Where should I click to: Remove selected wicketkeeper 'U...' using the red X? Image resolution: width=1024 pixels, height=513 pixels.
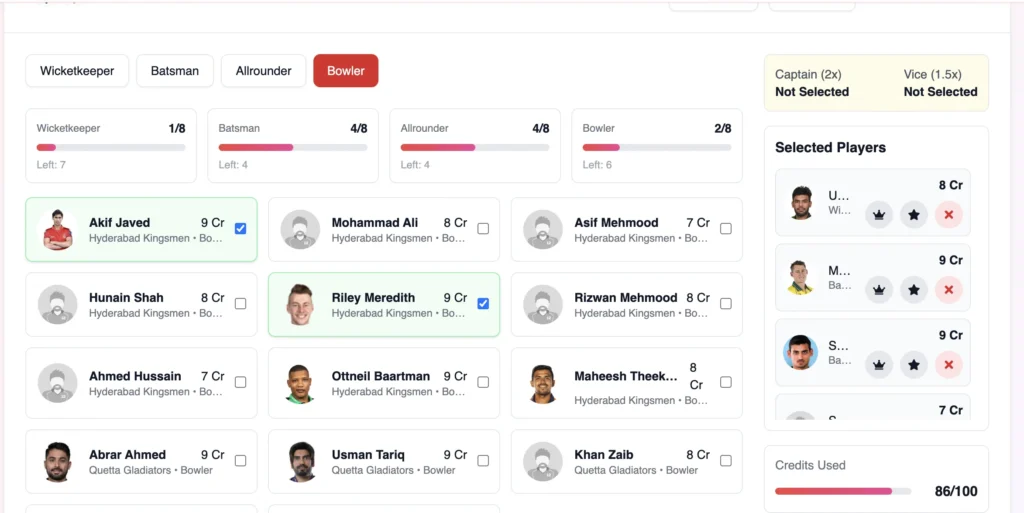(949, 215)
